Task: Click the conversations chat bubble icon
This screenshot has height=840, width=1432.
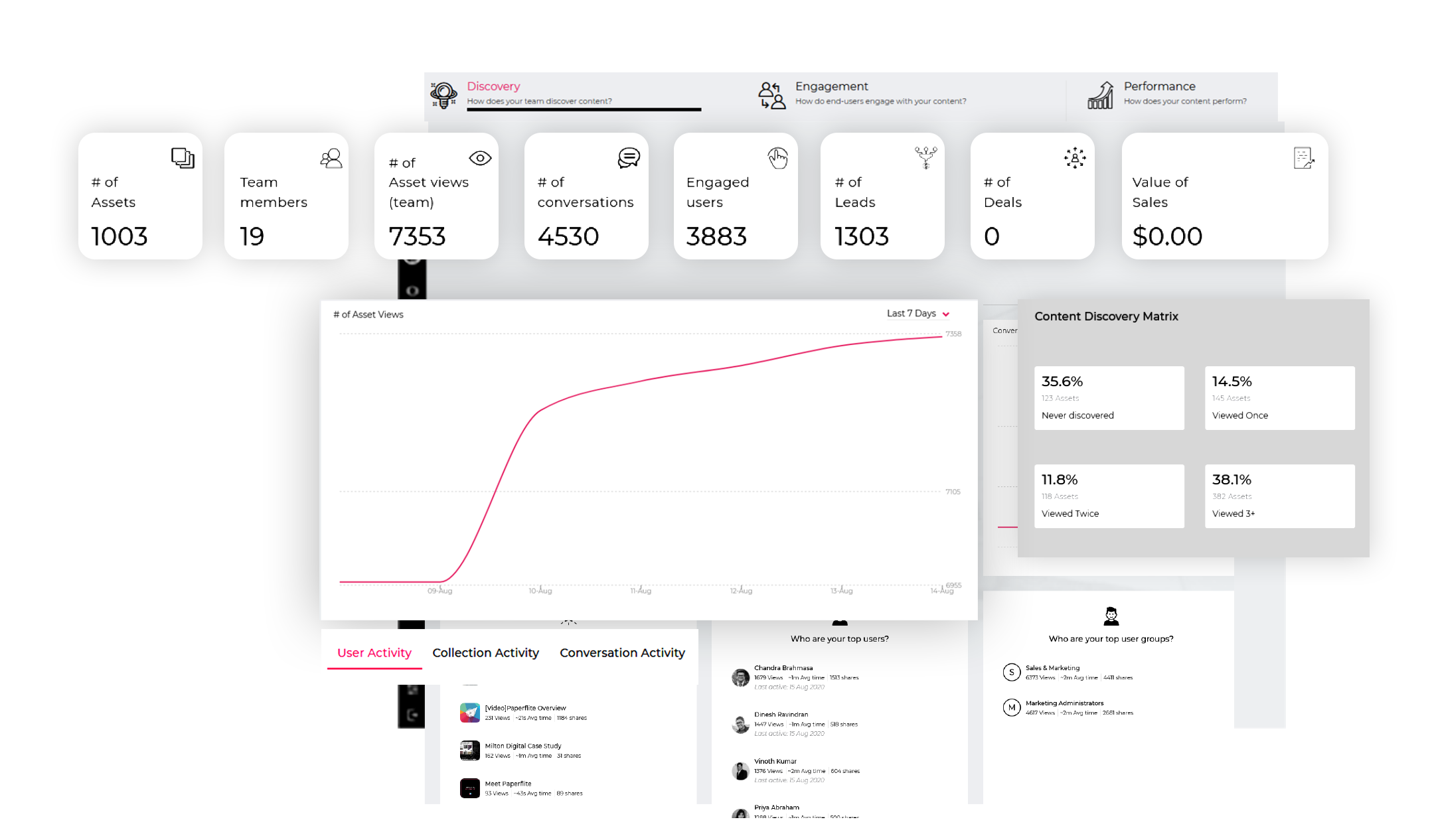Action: [x=630, y=158]
